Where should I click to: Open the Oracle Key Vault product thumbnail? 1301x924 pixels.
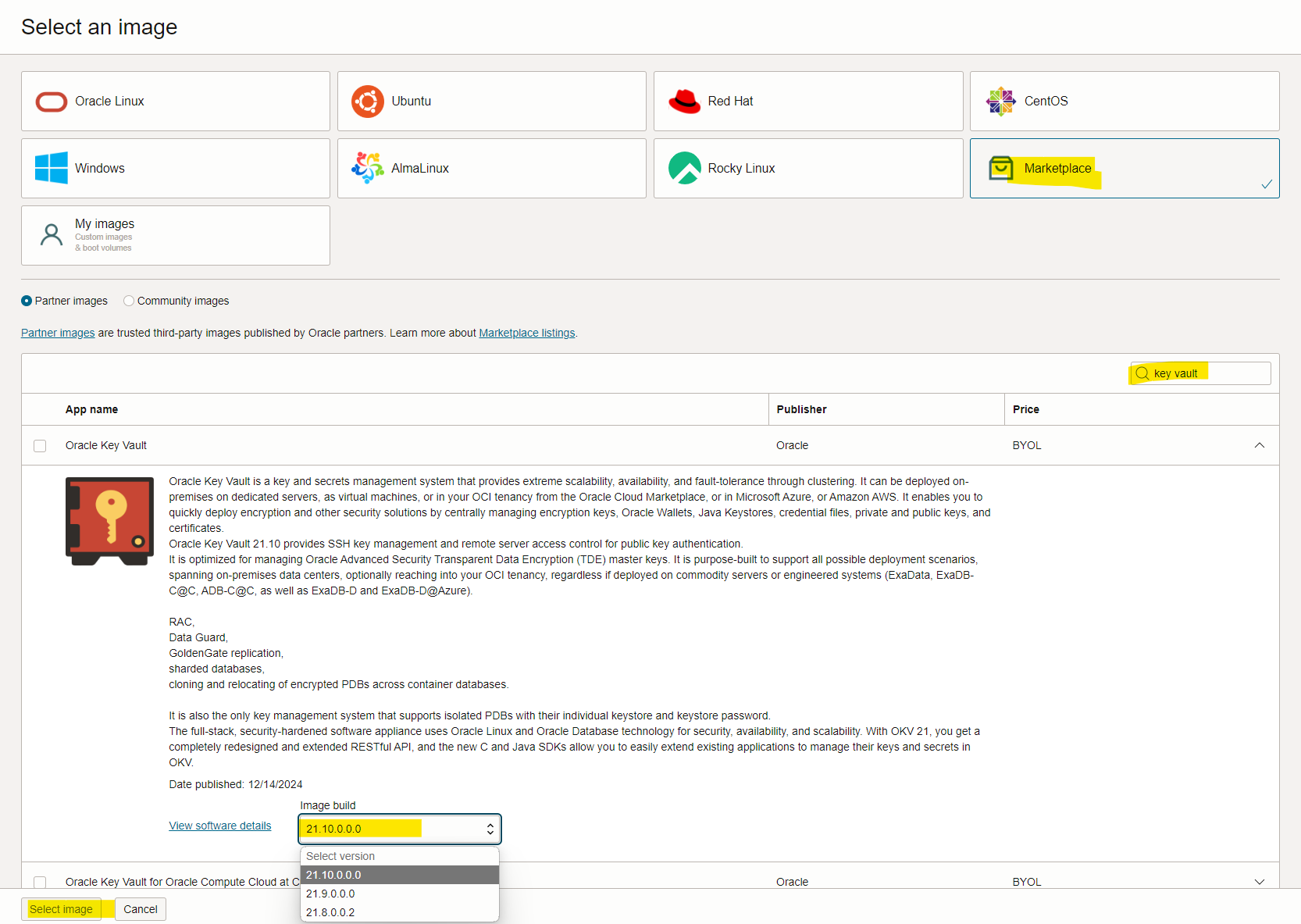[x=109, y=521]
